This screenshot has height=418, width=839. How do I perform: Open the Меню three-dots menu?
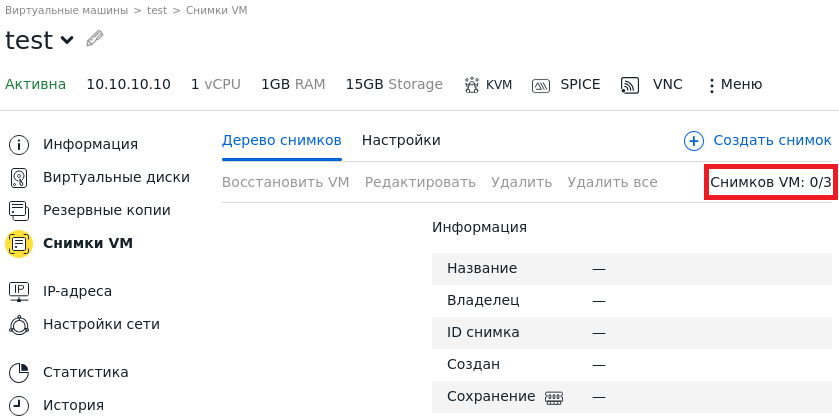click(x=711, y=85)
